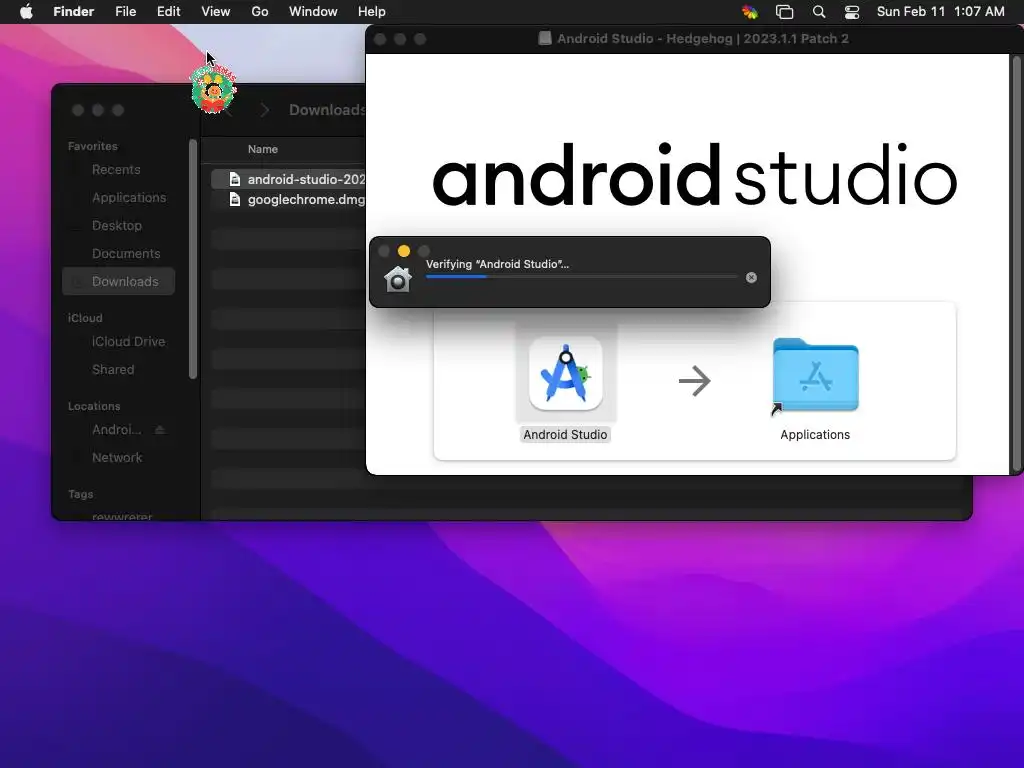The width and height of the screenshot is (1024, 768).
Task: Click the Verifying Android Studio progress bar
Action: point(581,277)
